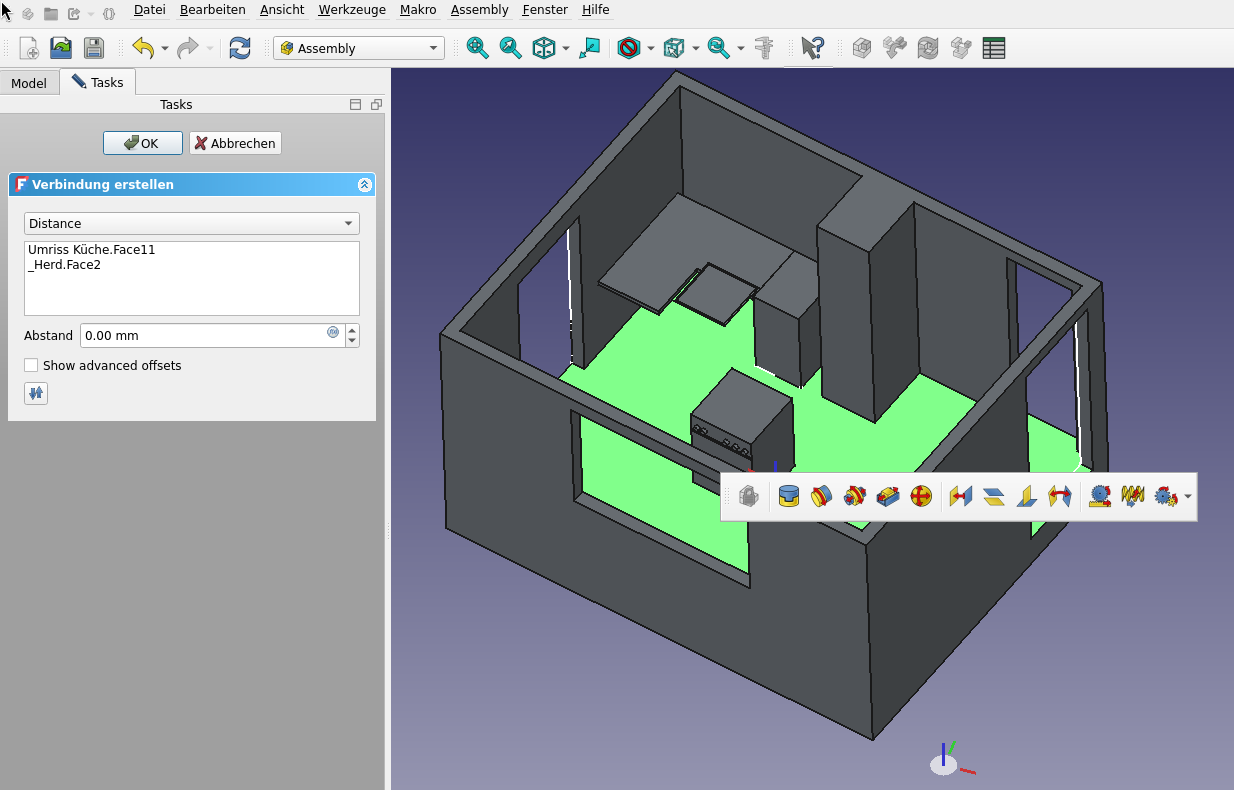
Task: Click the Abstand value input field
Action: coord(203,336)
